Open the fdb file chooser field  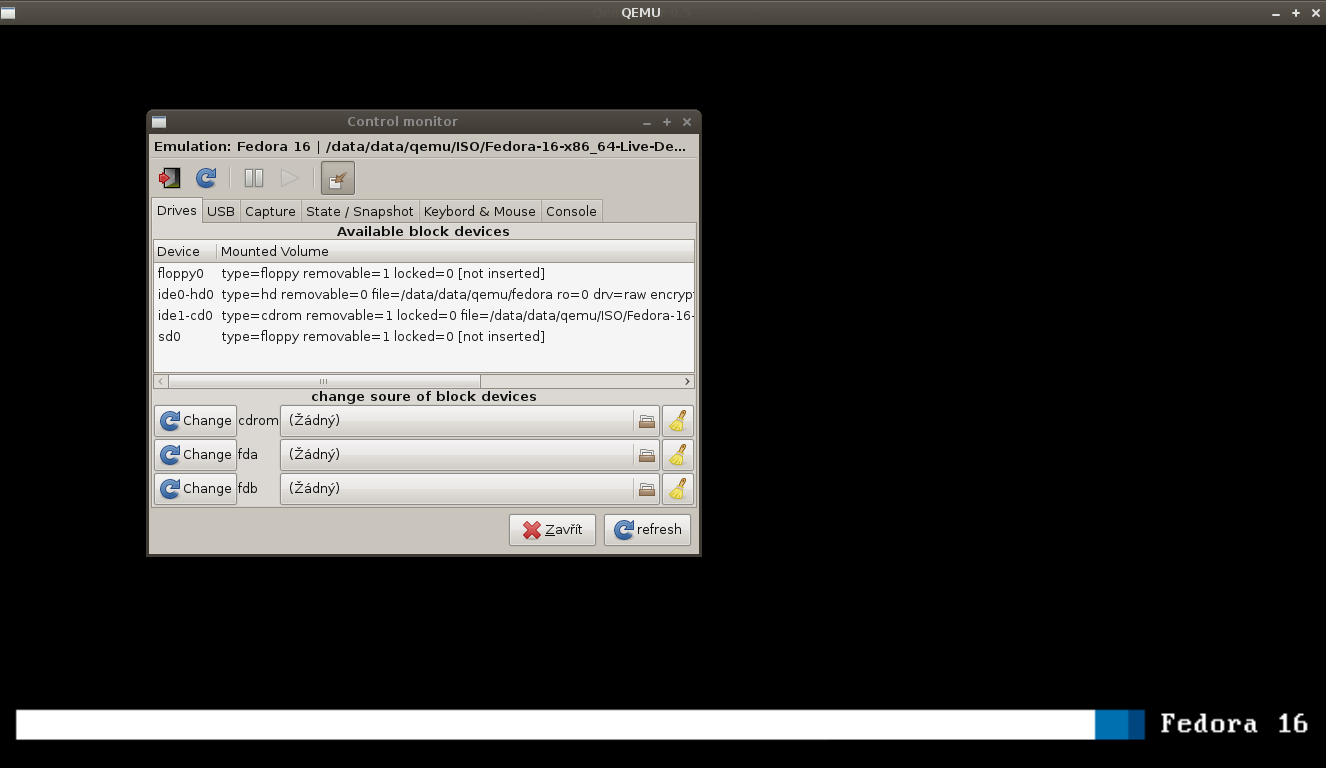click(470, 489)
